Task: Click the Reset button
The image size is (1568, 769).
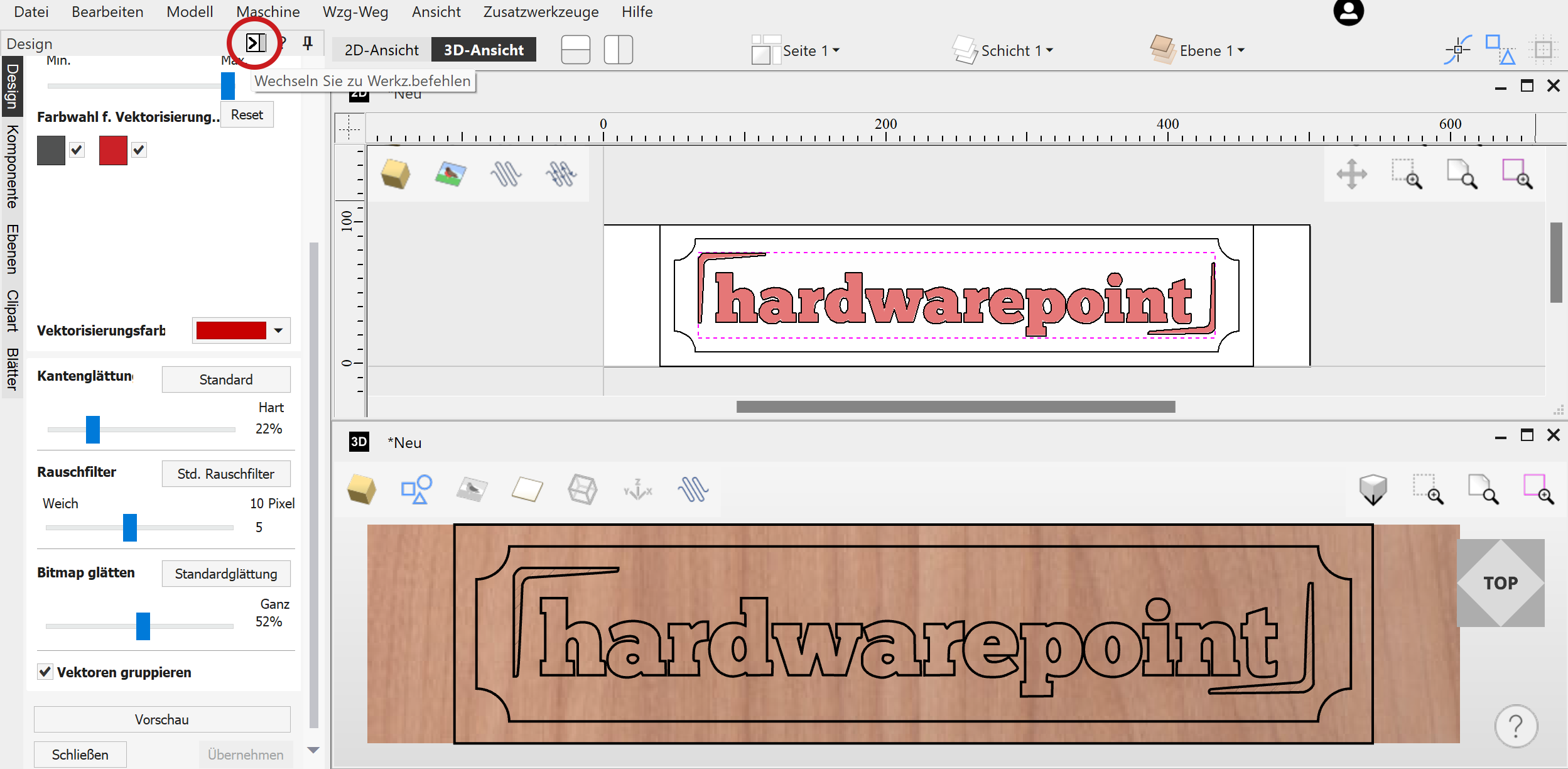Action: pos(247,115)
